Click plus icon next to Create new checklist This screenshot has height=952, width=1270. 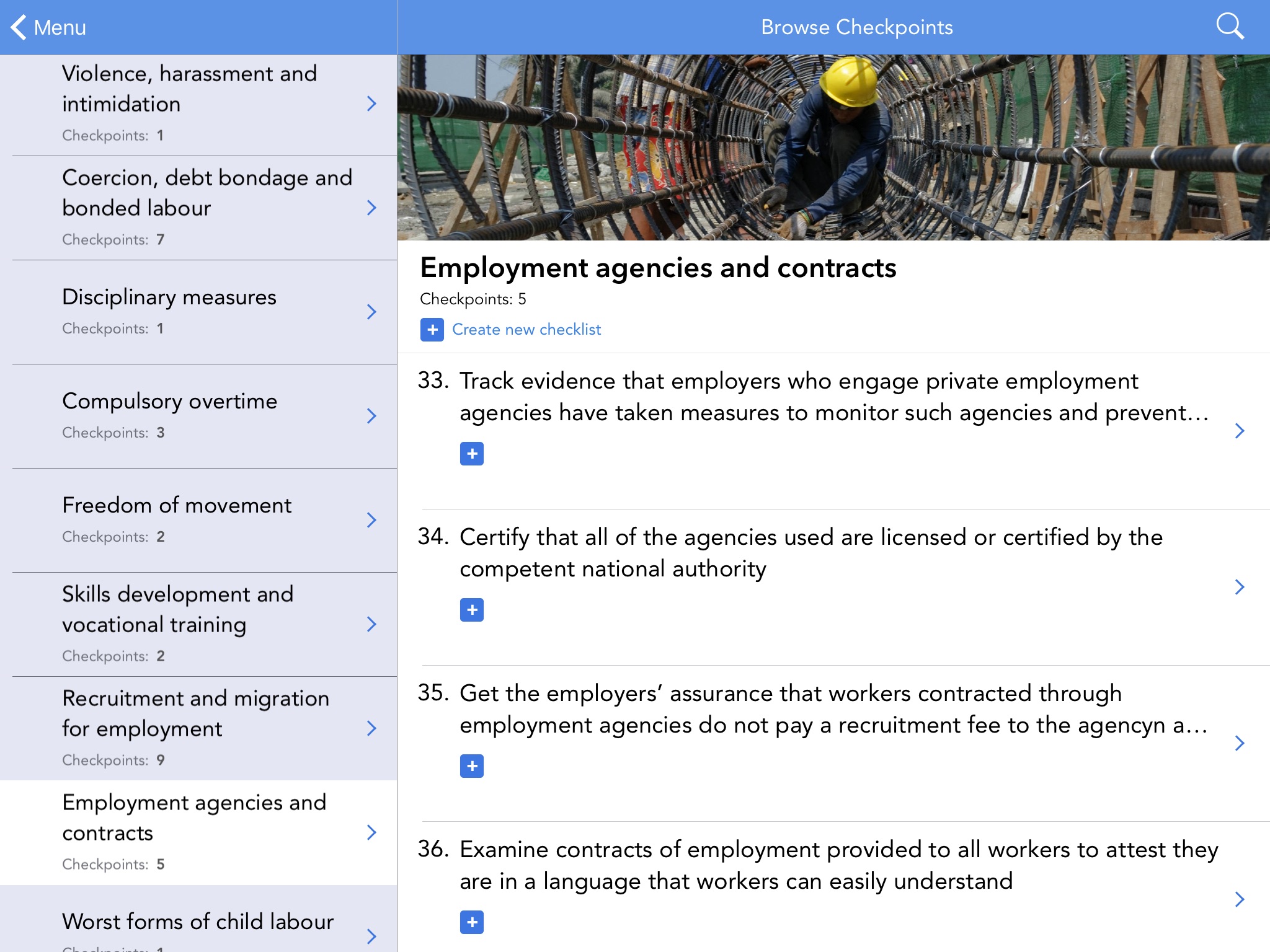point(432,330)
